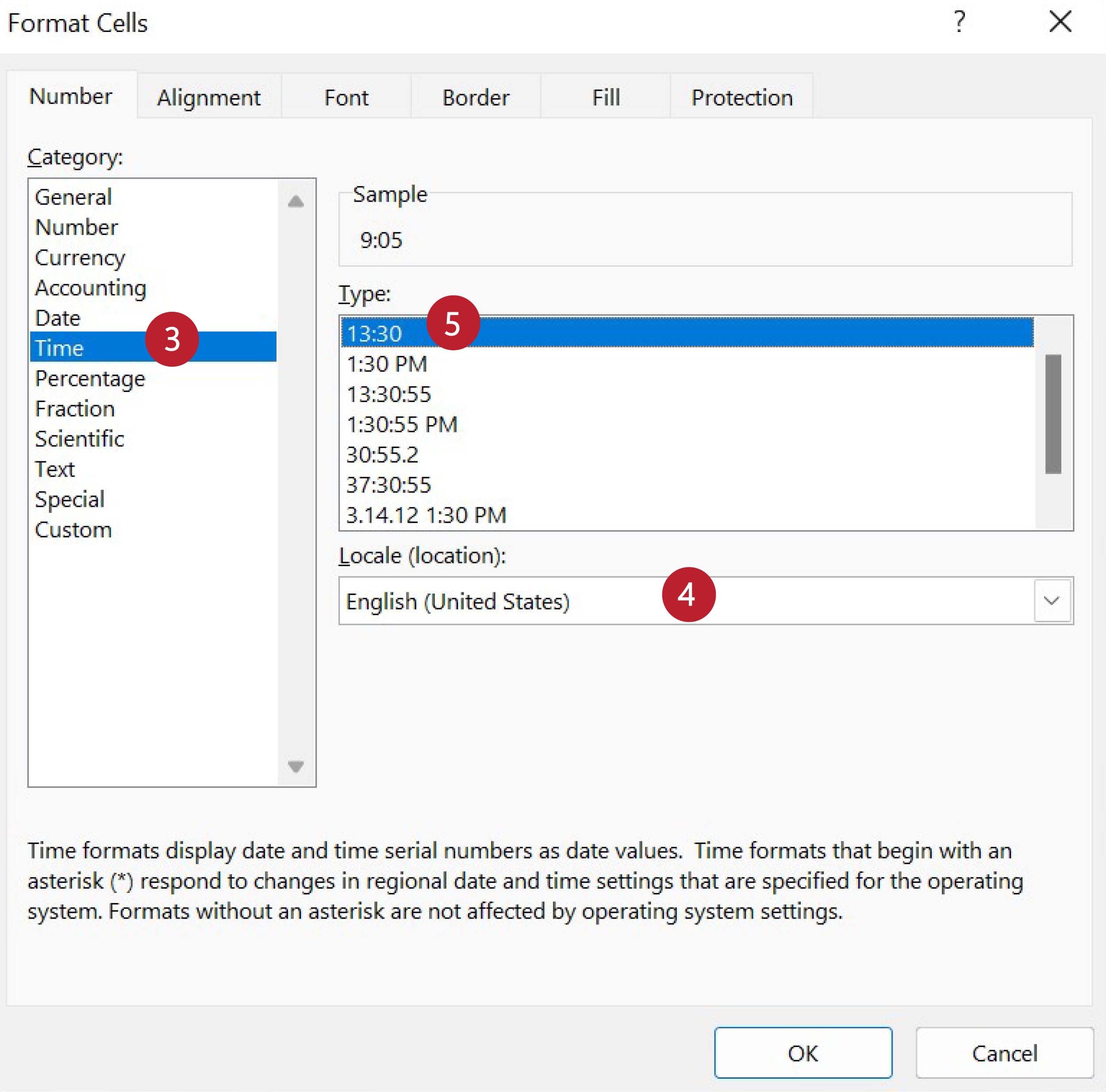
Task: Select the Currency category
Action: tap(80, 257)
